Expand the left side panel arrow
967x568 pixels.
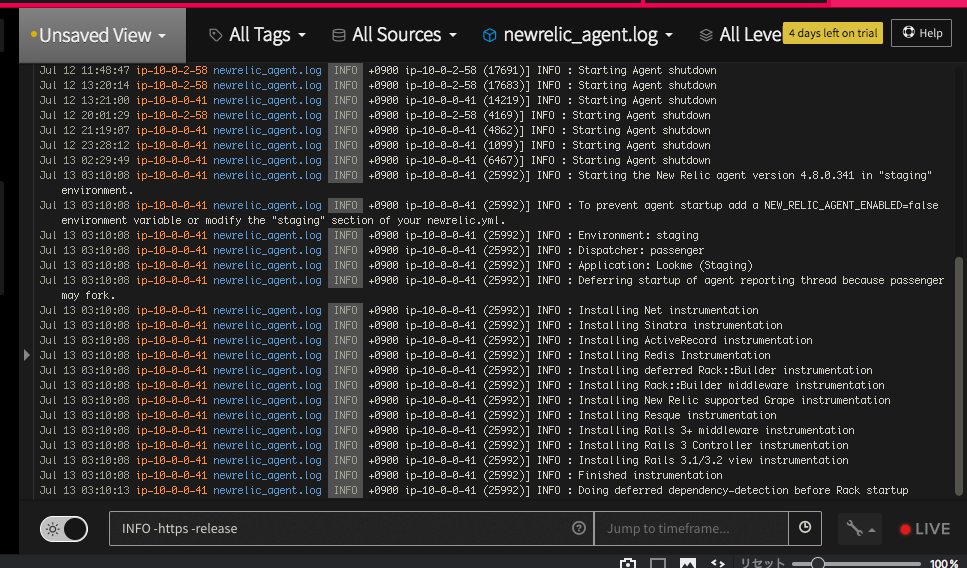click(x=26, y=355)
